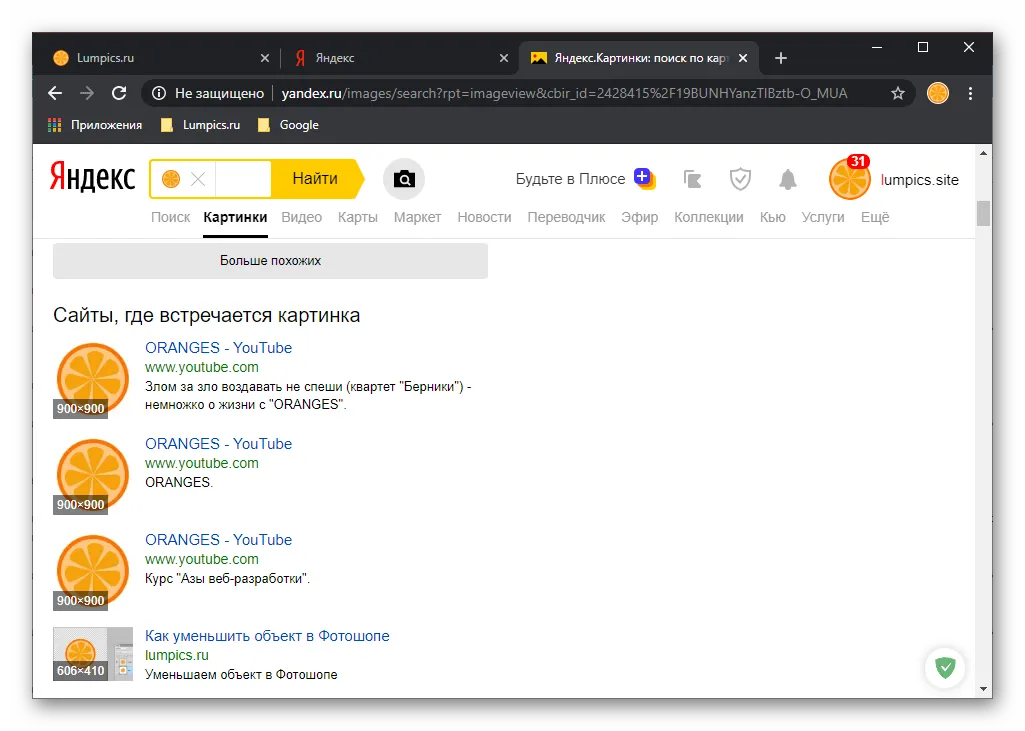This screenshot has height=731, width=1025.
Task: Open ORANGES - YouTube result with Азы веб-разработки
Action: (218, 540)
